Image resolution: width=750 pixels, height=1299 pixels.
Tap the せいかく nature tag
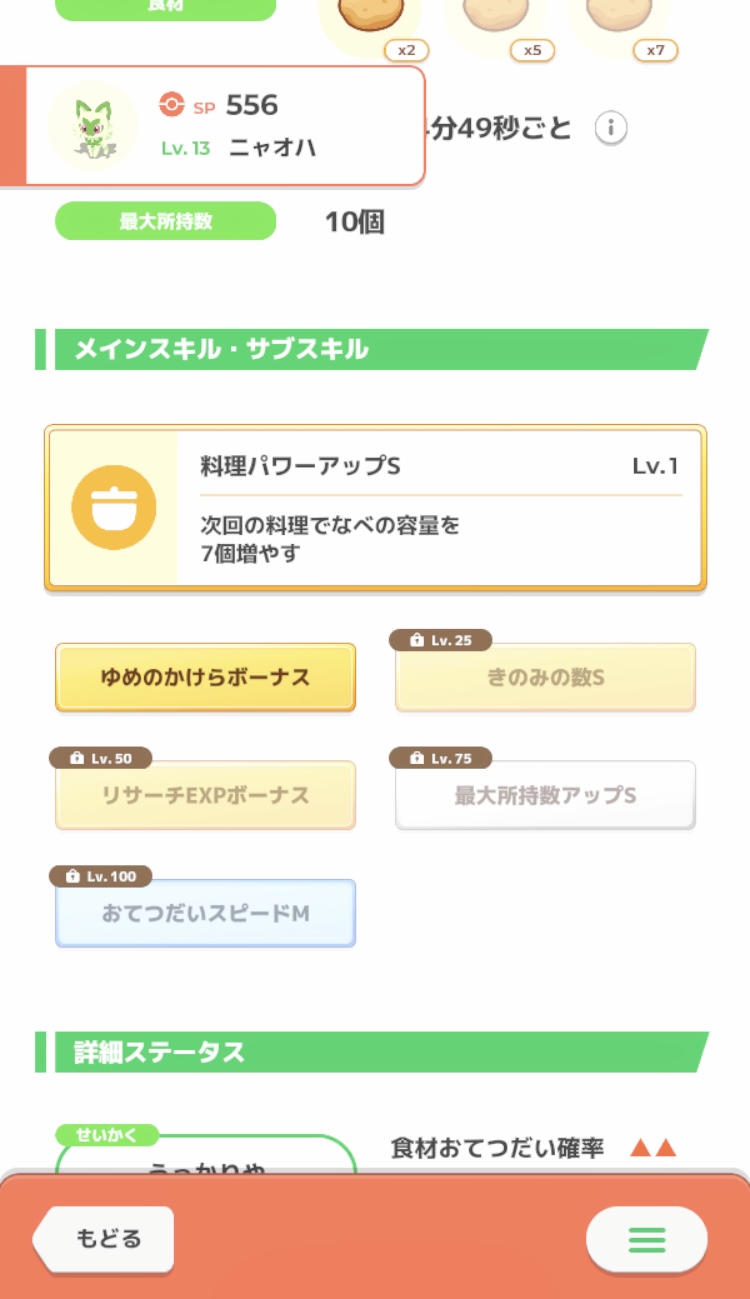pos(107,1135)
